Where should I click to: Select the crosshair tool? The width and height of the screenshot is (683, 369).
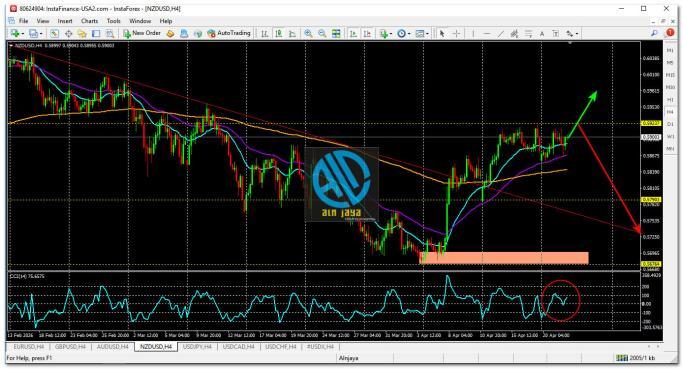pos(456,34)
